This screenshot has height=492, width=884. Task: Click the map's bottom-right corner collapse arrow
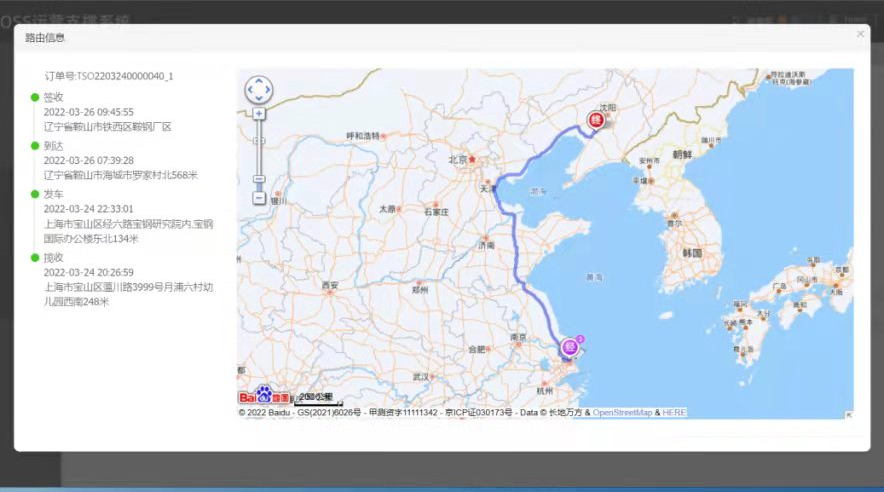(848, 414)
